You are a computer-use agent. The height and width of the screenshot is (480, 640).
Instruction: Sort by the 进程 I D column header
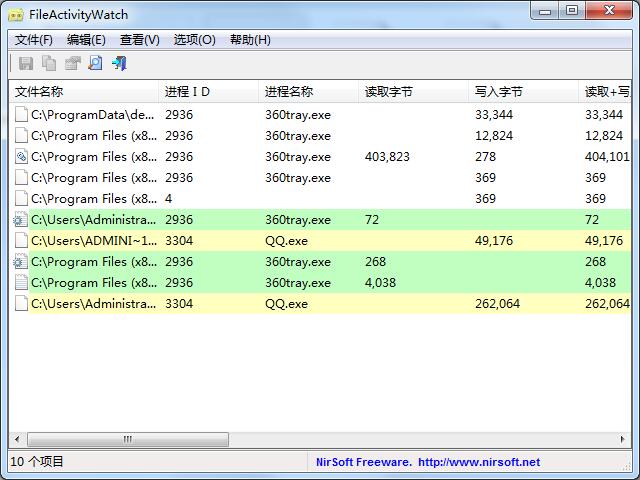(x=208, y=92)
